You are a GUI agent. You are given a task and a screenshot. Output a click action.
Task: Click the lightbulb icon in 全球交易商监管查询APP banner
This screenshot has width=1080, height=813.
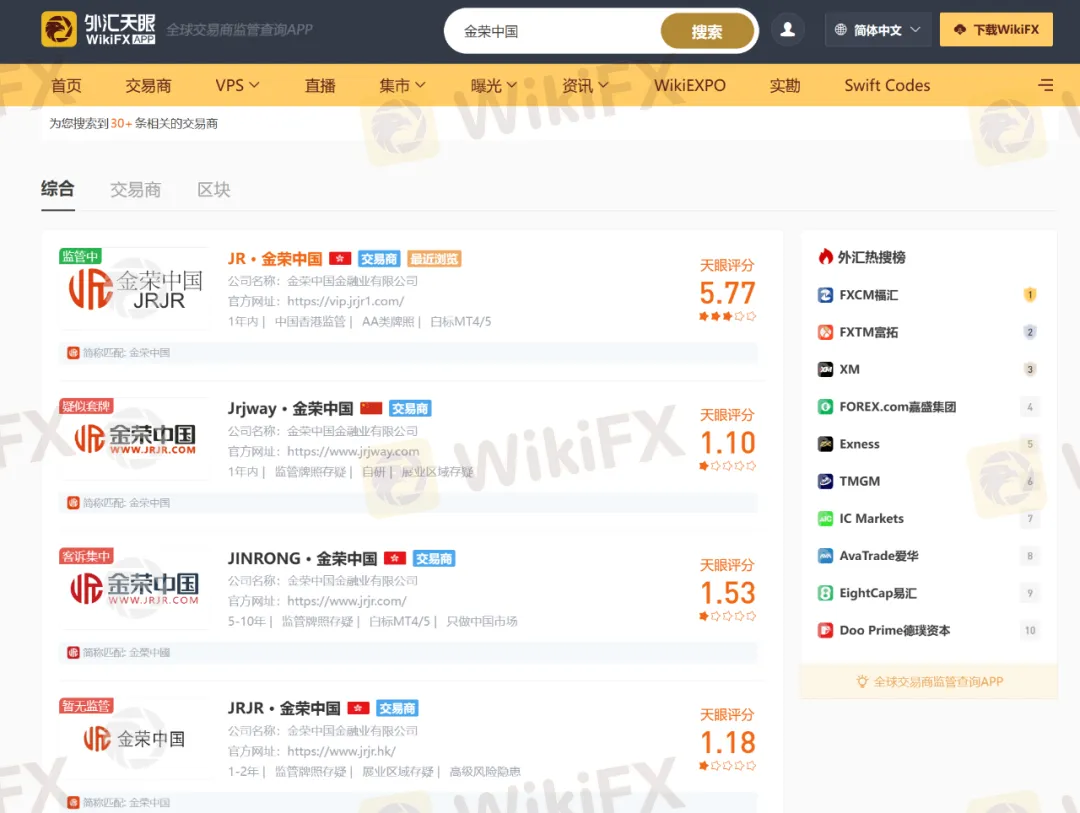pos(862,681)
